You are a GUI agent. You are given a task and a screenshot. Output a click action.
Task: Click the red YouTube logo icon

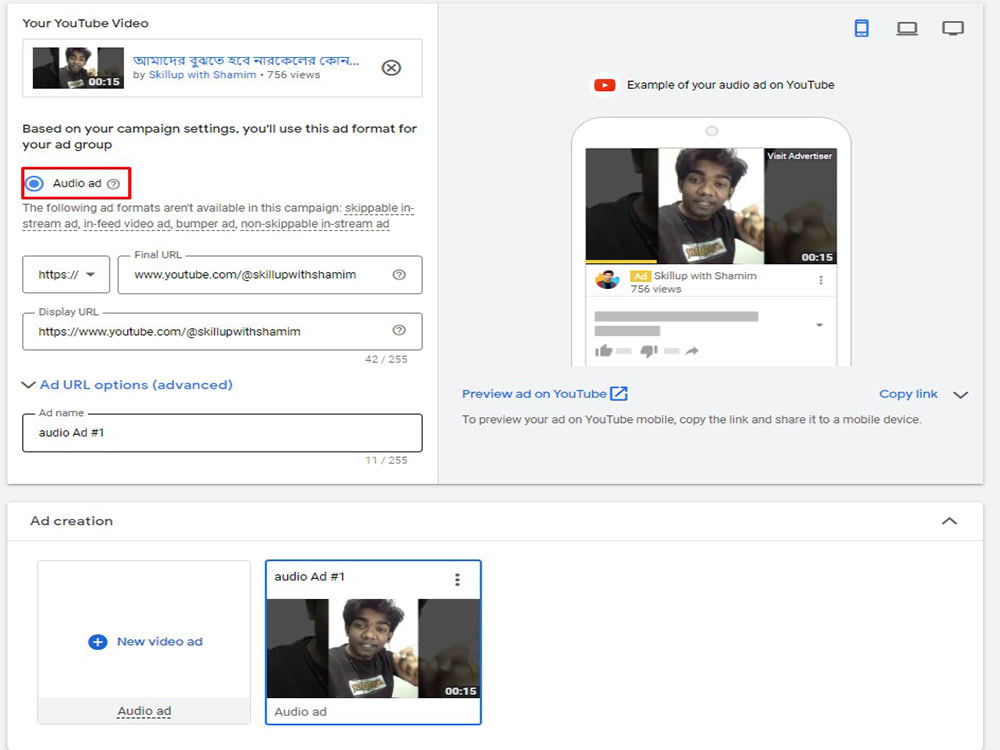pos(605,85)
